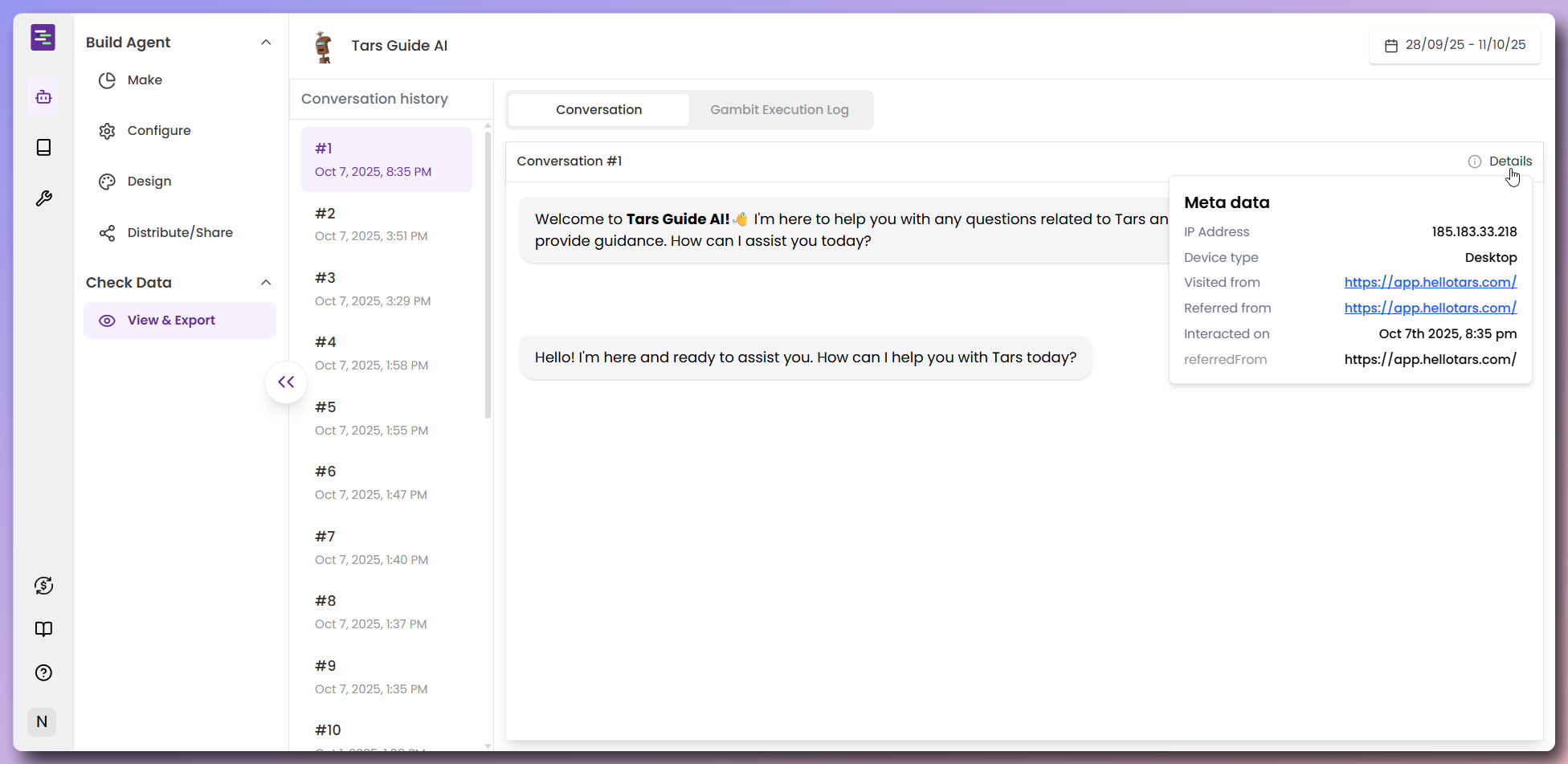
Task: Click the Welcome to Tars Guide AI message
Action: tap(845, 231)
